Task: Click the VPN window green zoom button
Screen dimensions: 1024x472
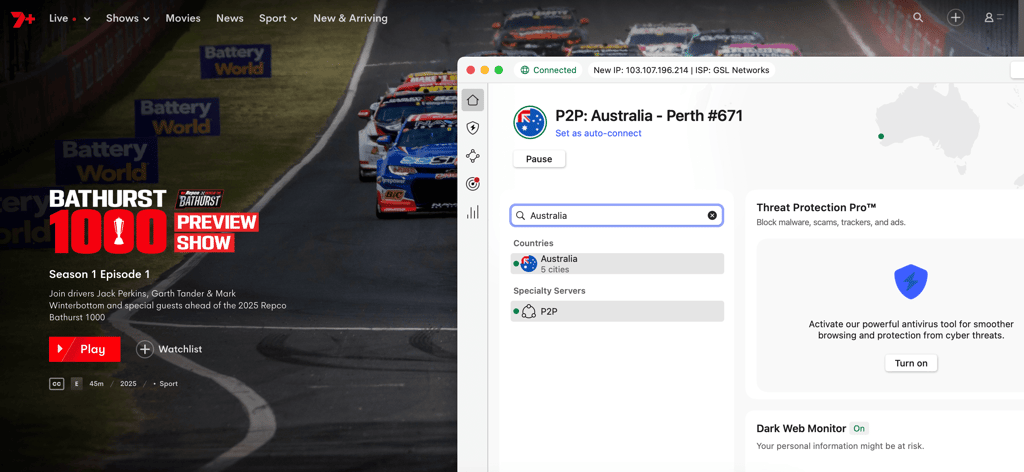Action: tap(499, 71)
